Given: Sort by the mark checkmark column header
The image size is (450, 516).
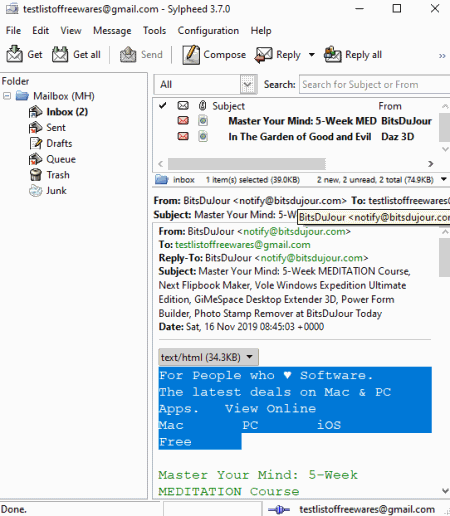Looking at the screenshot, I should (162, 106).
